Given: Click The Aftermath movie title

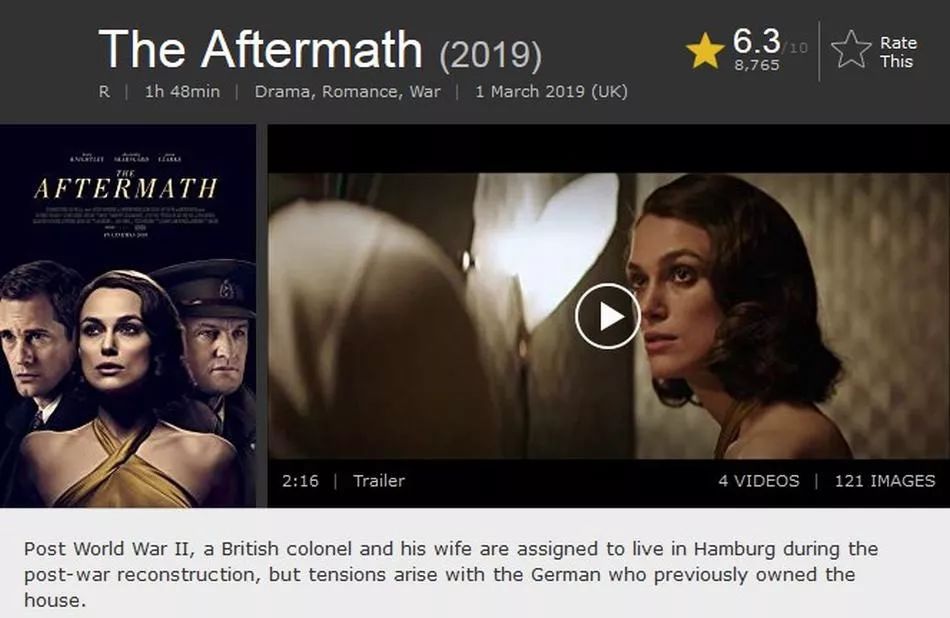Looking at the screenshot, I should click(x=260, y=49).
